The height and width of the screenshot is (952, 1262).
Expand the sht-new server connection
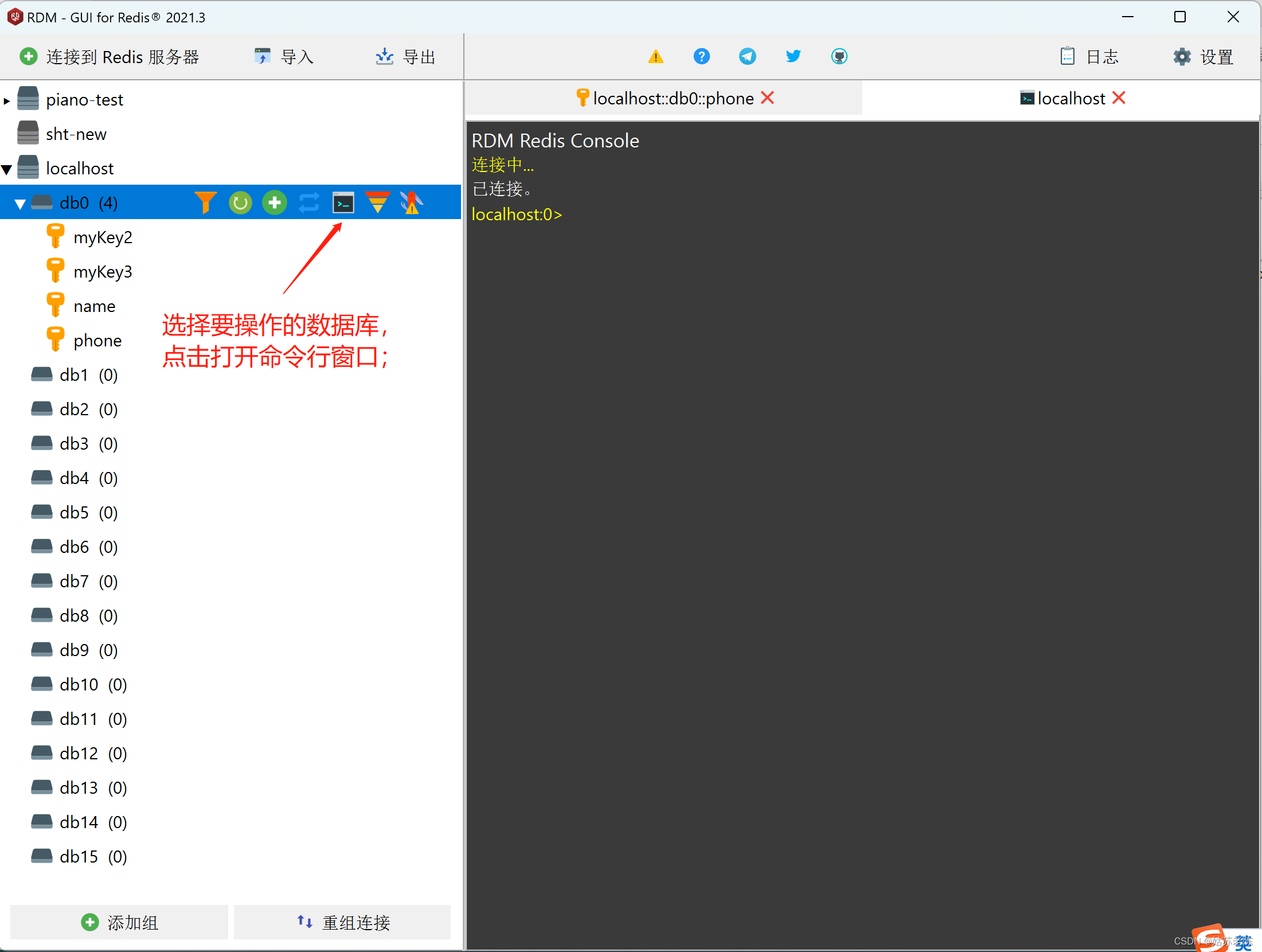tap(75, 132)
